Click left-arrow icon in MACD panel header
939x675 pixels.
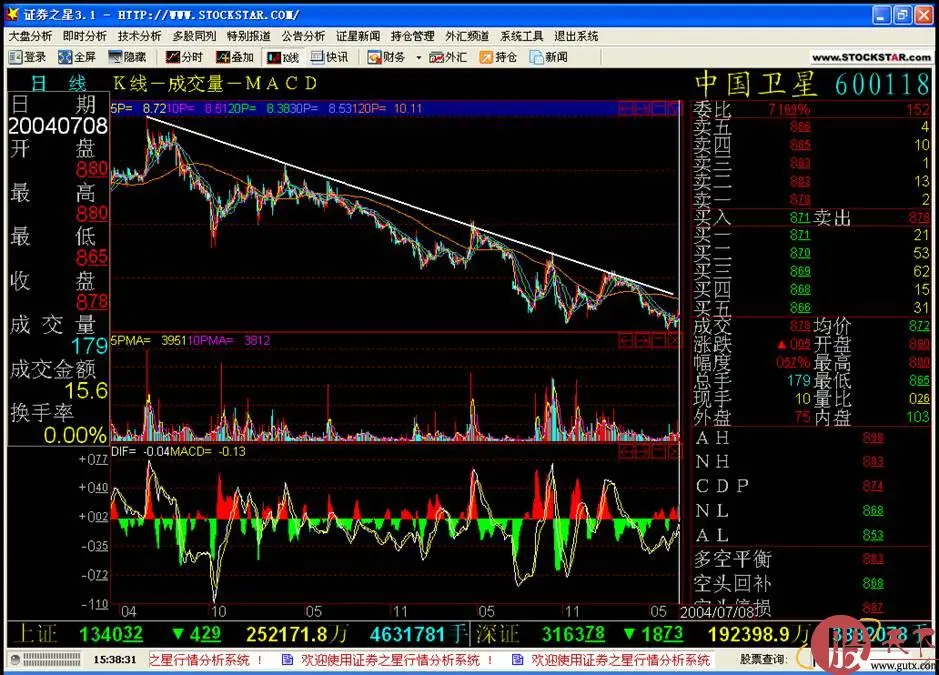point(626,452)
